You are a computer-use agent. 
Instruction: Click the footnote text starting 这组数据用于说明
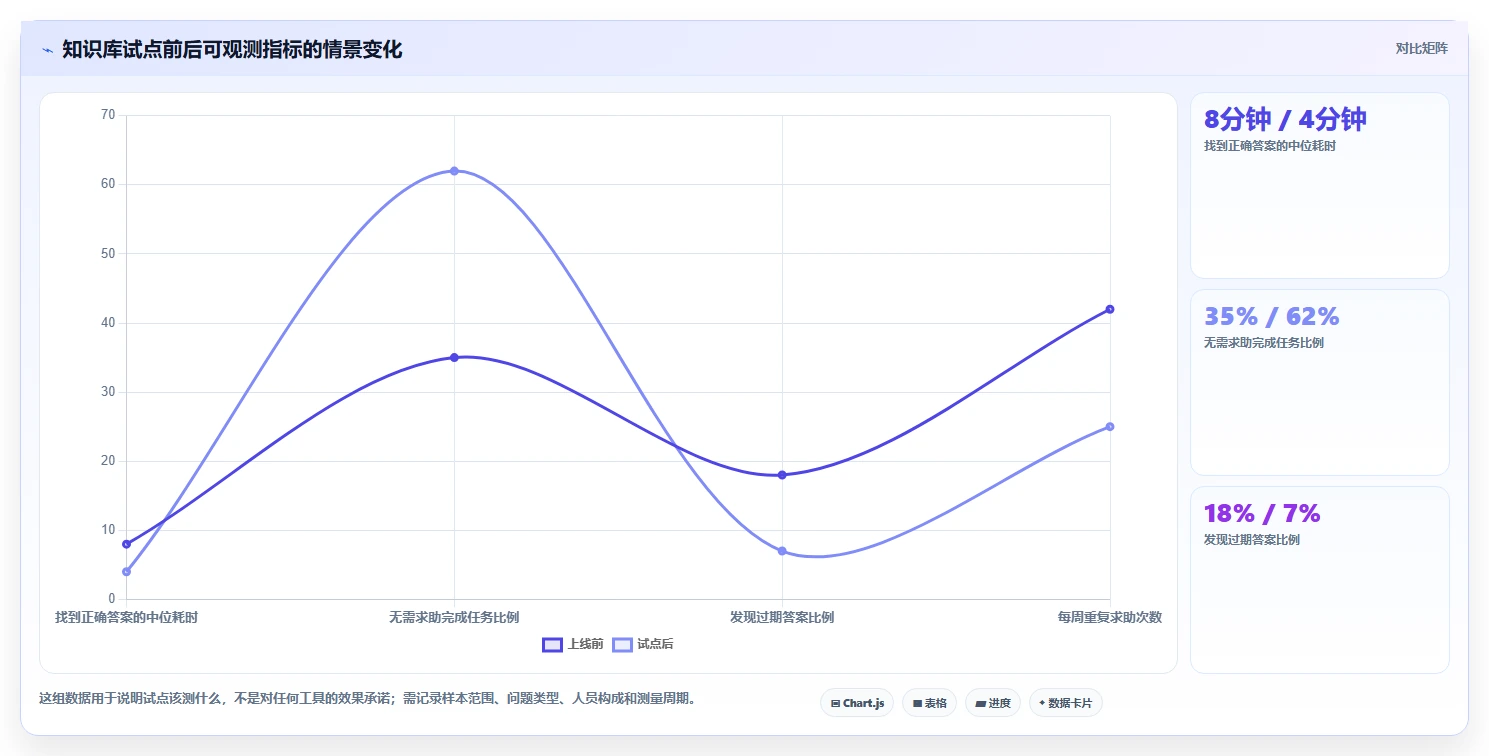[367, 698]
